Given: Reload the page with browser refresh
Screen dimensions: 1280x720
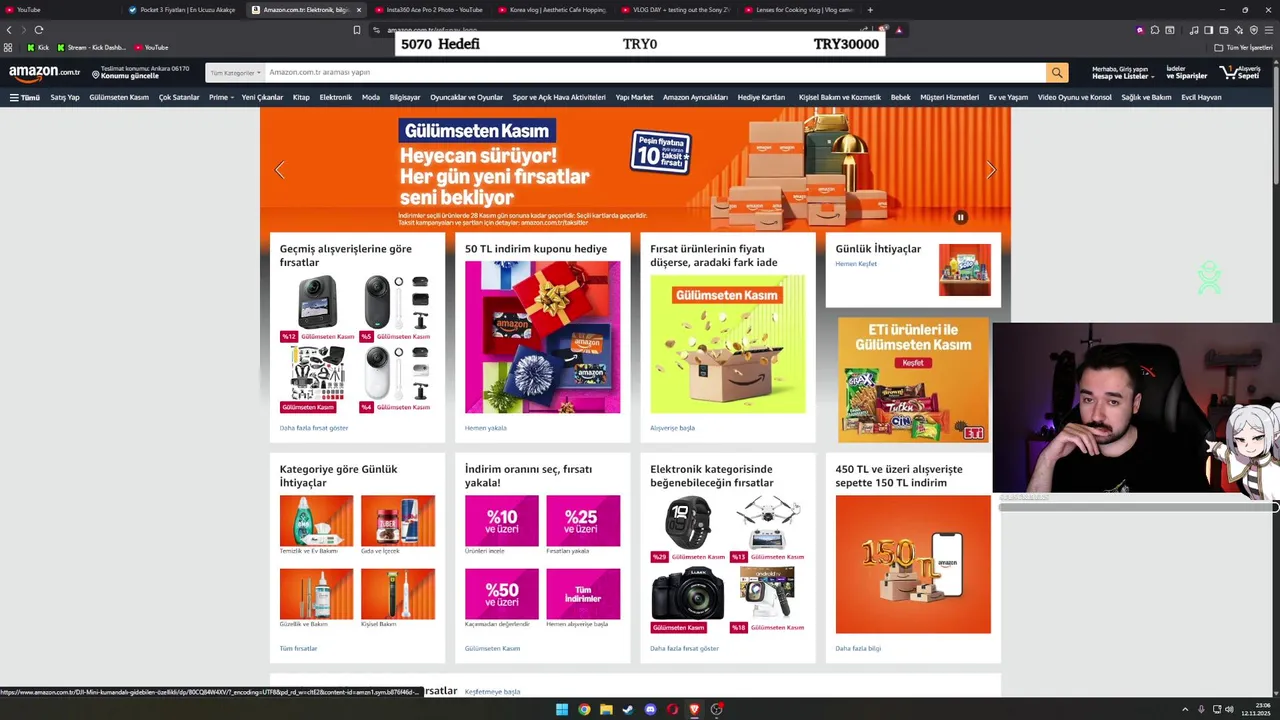Looking at the screenshot, I should pyautogui.click(x=39, y=30).
